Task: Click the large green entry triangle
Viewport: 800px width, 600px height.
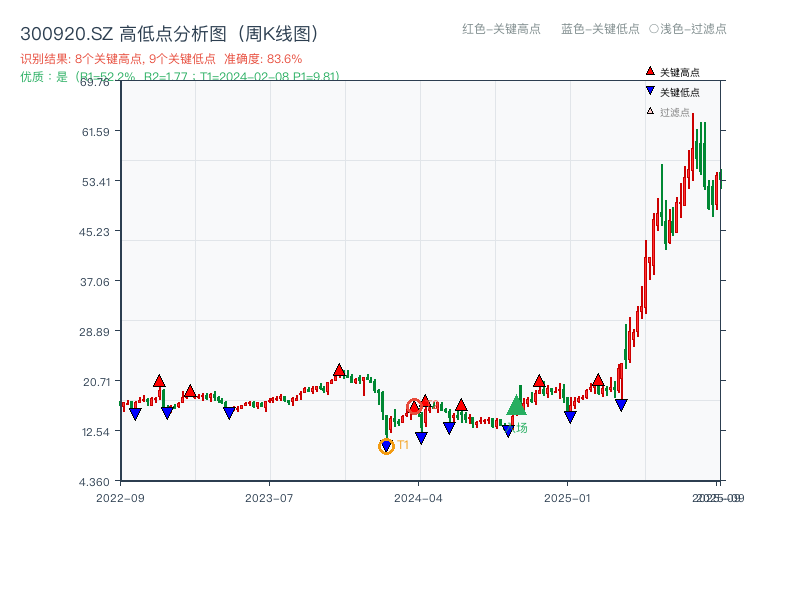Action: pyautogui.click(x=516, y=405)
